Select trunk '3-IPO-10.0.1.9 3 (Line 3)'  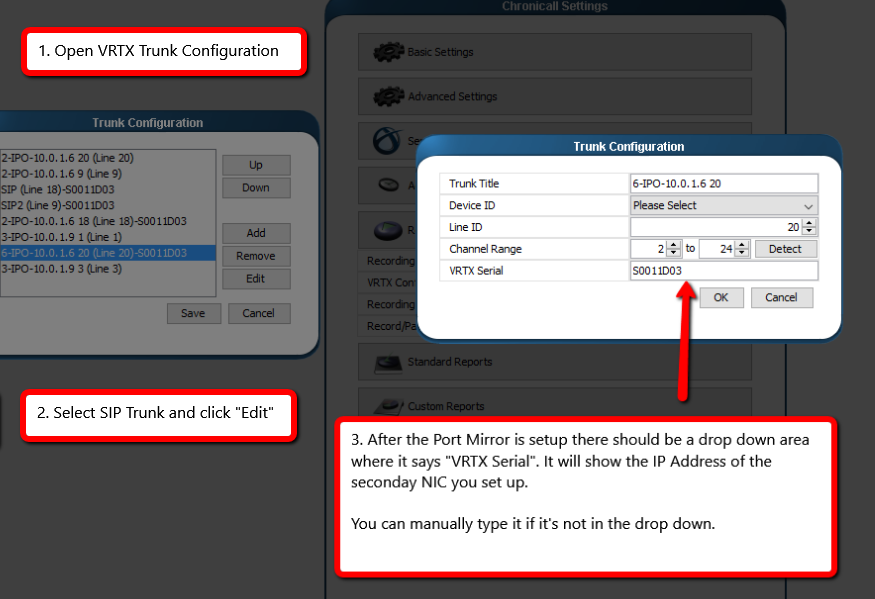tap(108, 269)
